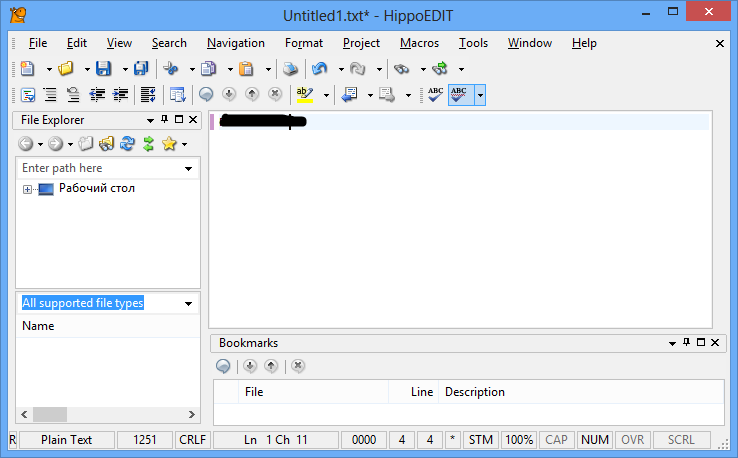
Task: Open highlighter color dropdown arrow
Action: [326, 95]
